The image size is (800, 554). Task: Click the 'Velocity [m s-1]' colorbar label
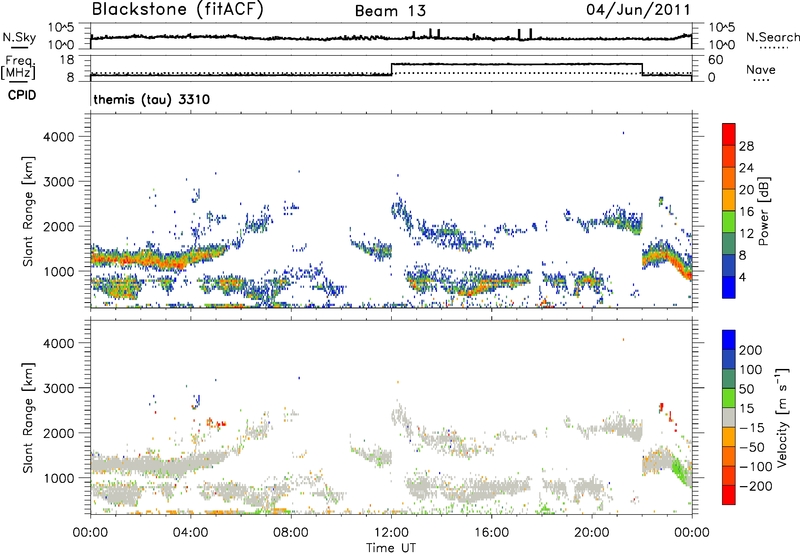click(x=782, y=417)
